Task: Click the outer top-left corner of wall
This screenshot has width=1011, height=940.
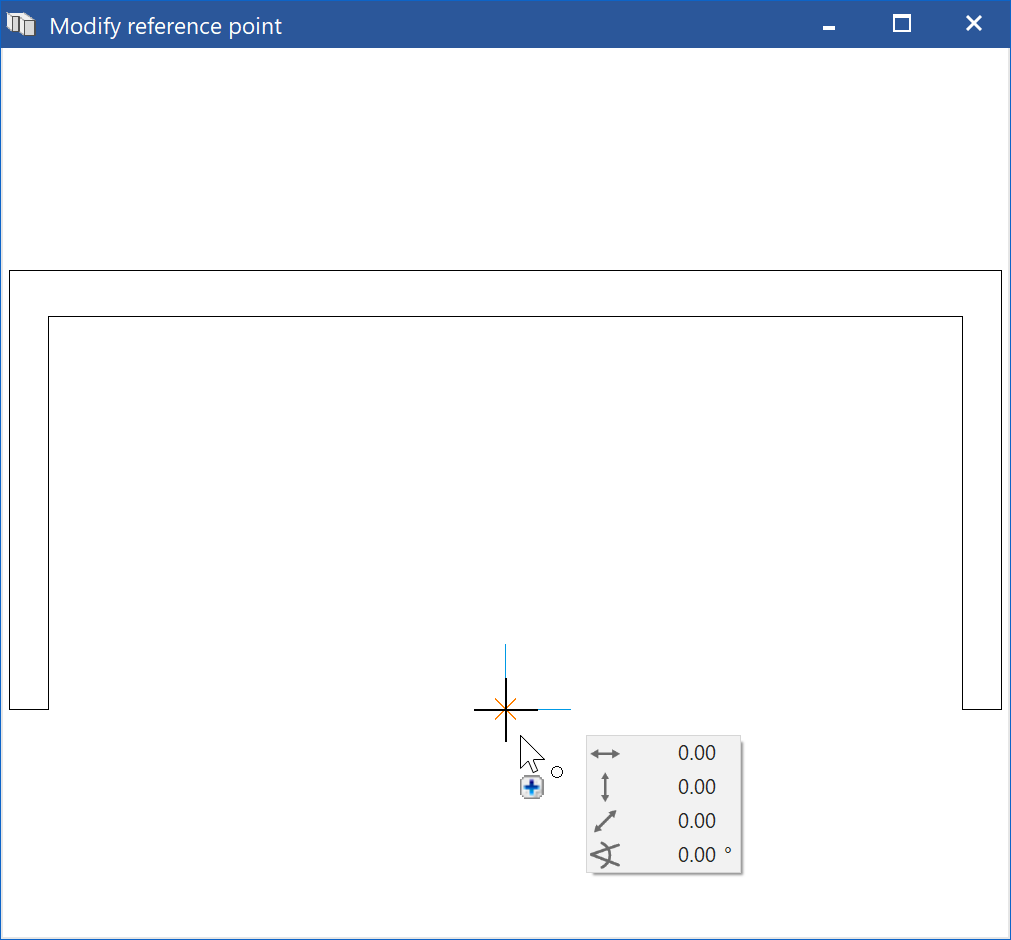Action: (x=10, y=271)
